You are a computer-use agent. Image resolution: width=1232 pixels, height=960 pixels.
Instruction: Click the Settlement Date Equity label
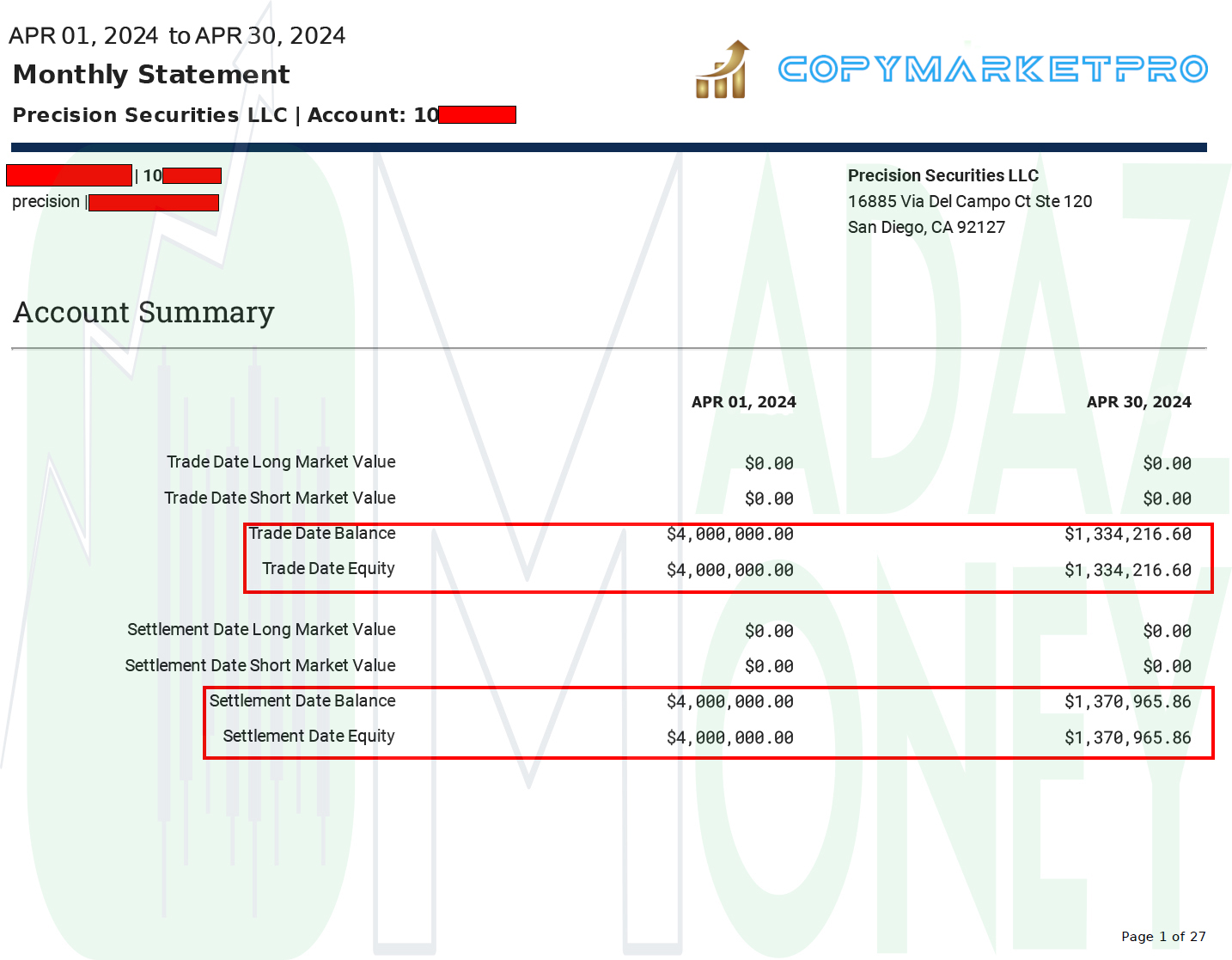click(x=308, y=737)
